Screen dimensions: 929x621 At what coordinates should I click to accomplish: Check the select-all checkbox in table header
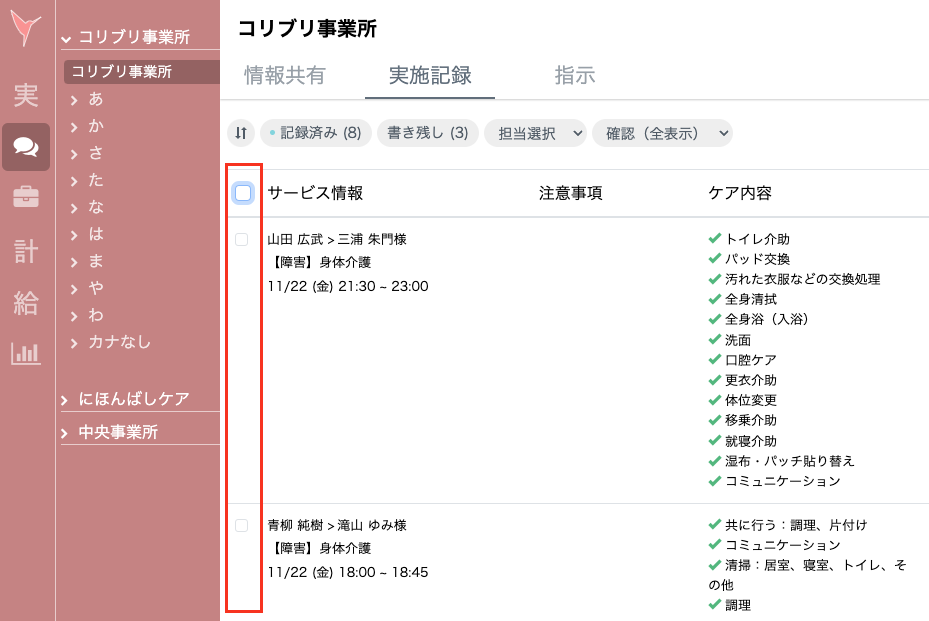pos(241,192)
